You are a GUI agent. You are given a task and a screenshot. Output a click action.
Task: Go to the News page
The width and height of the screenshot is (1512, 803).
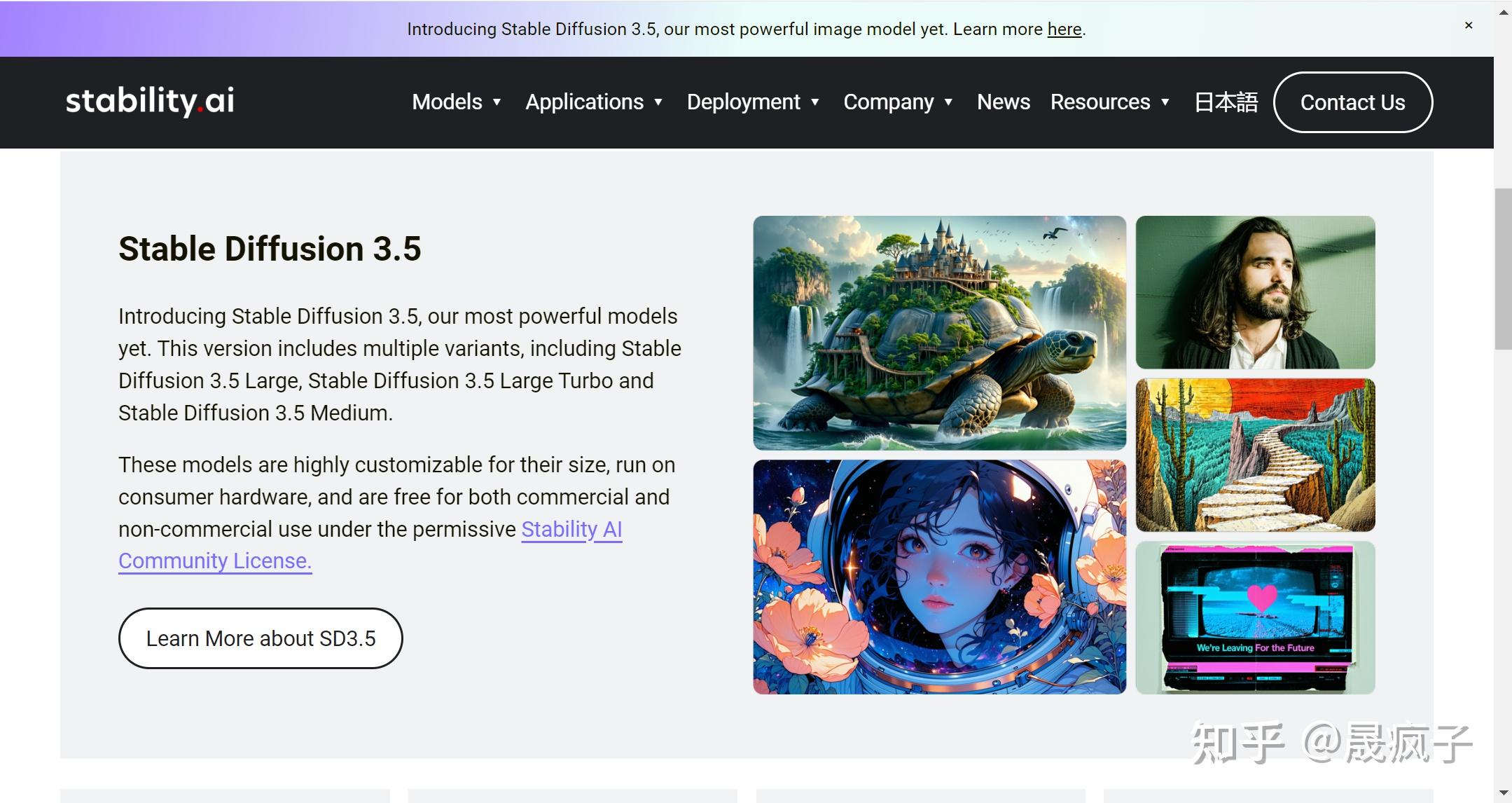coord(1003,102)
